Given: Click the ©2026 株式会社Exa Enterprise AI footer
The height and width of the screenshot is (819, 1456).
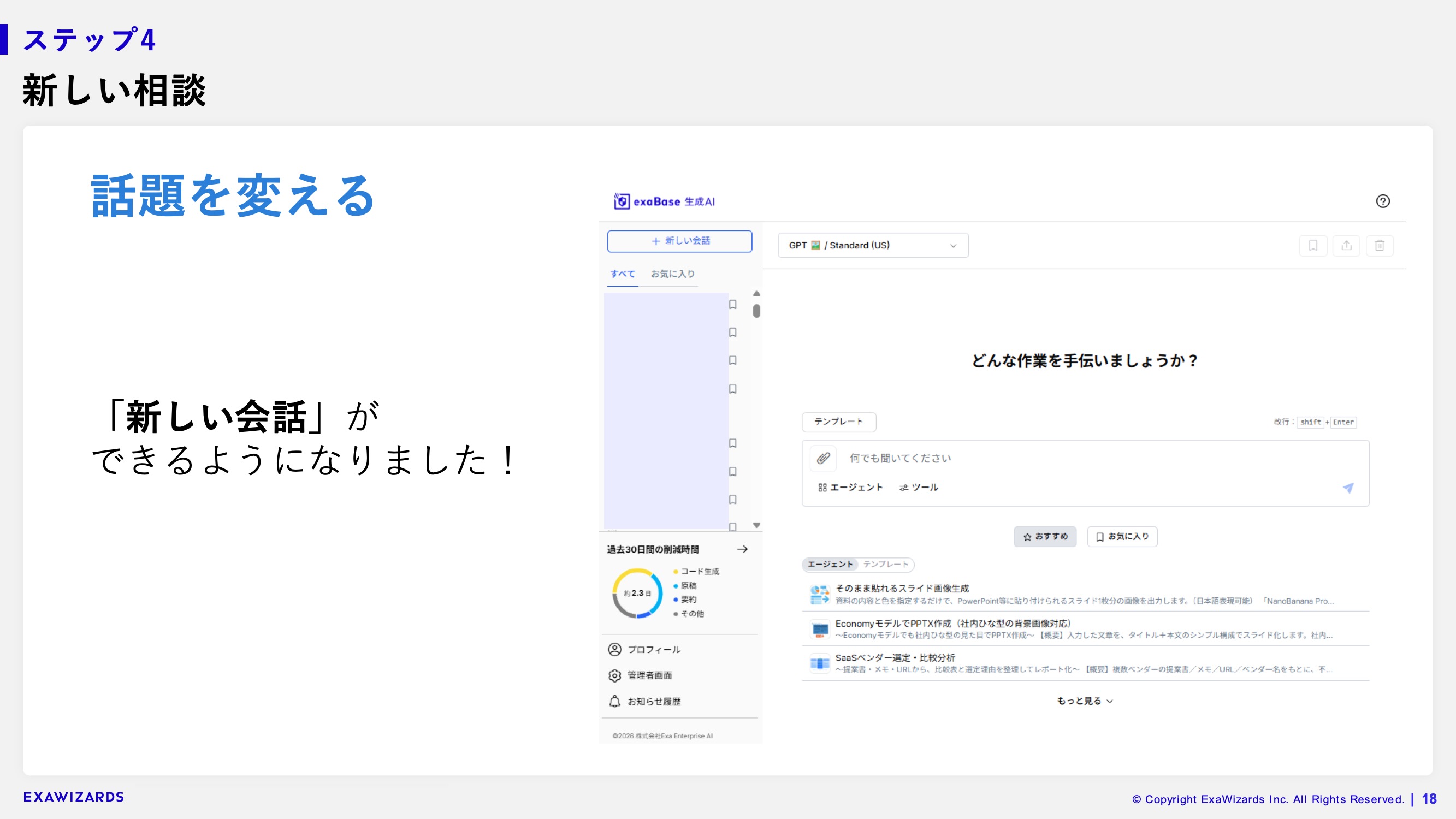Looking at the screenshot, I should click(662, 736).
